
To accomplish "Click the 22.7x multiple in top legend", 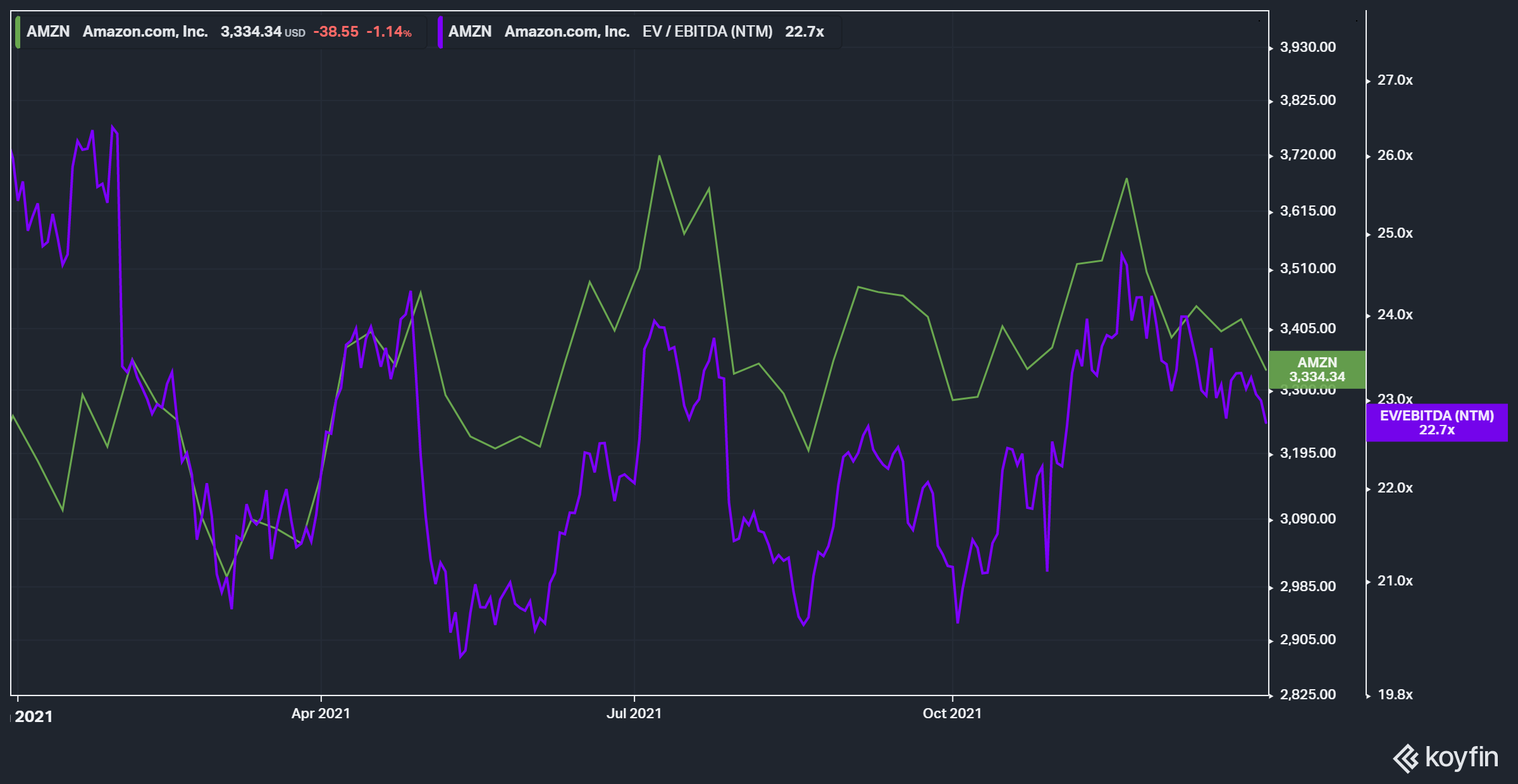I will [x=805, y=32].
